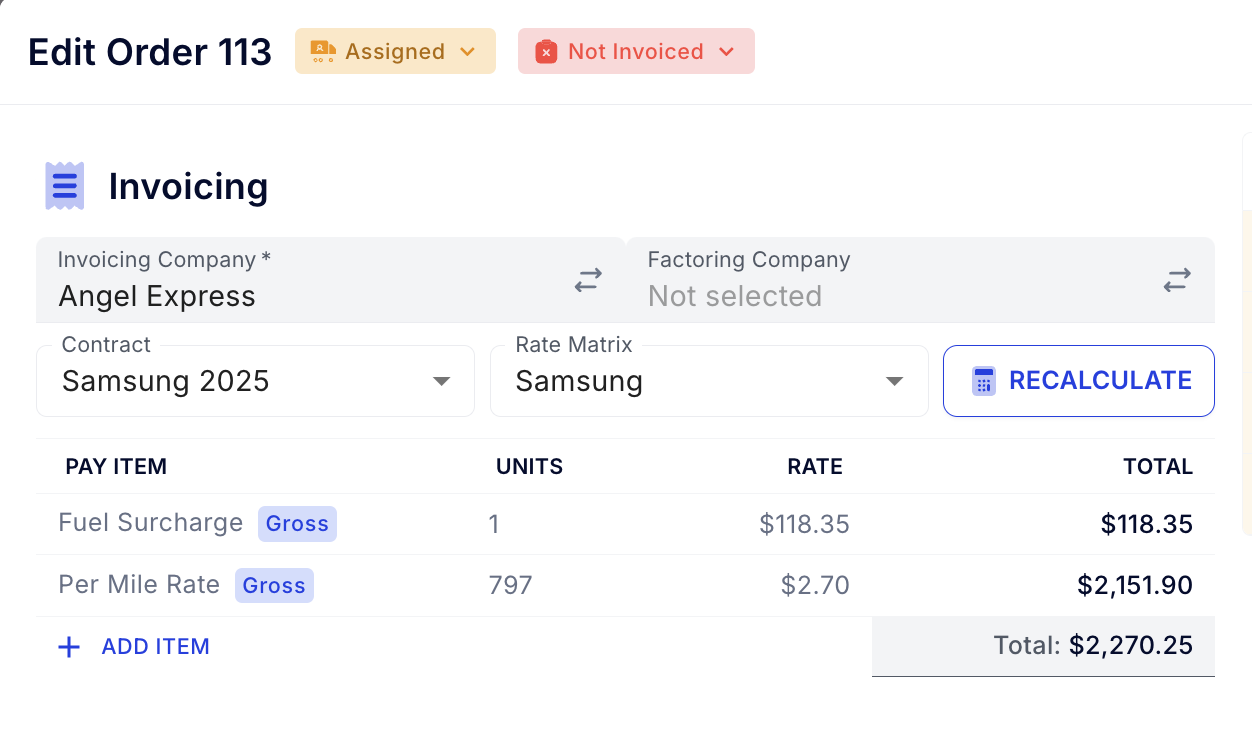Click the calculator icon in Recalculate
Viewport: 1252px width, 732px height.
pos(984,381)
